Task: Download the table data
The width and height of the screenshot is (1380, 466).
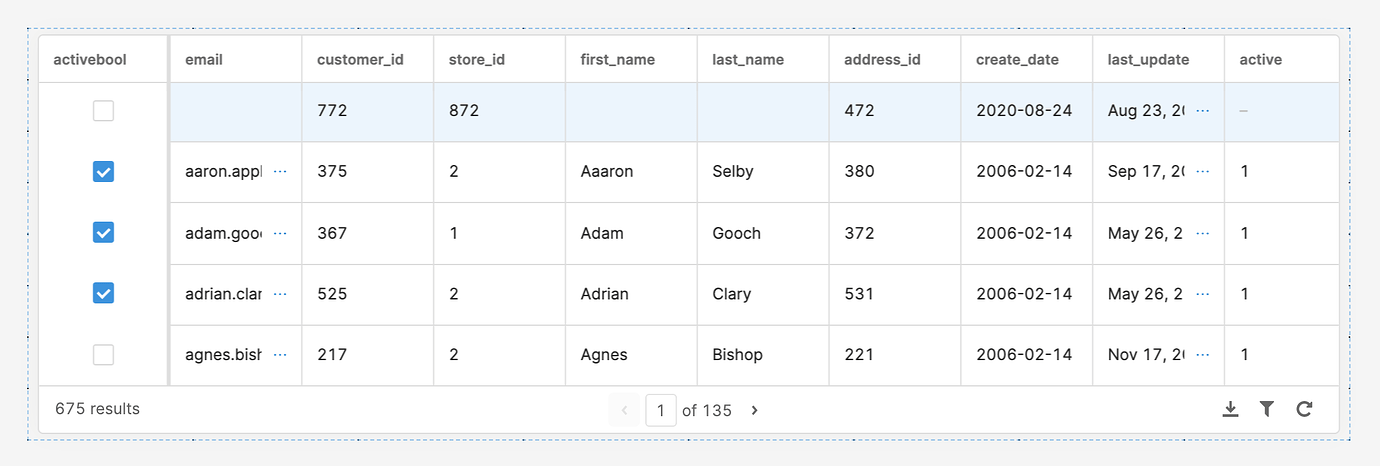Action: coord(1230,409)
